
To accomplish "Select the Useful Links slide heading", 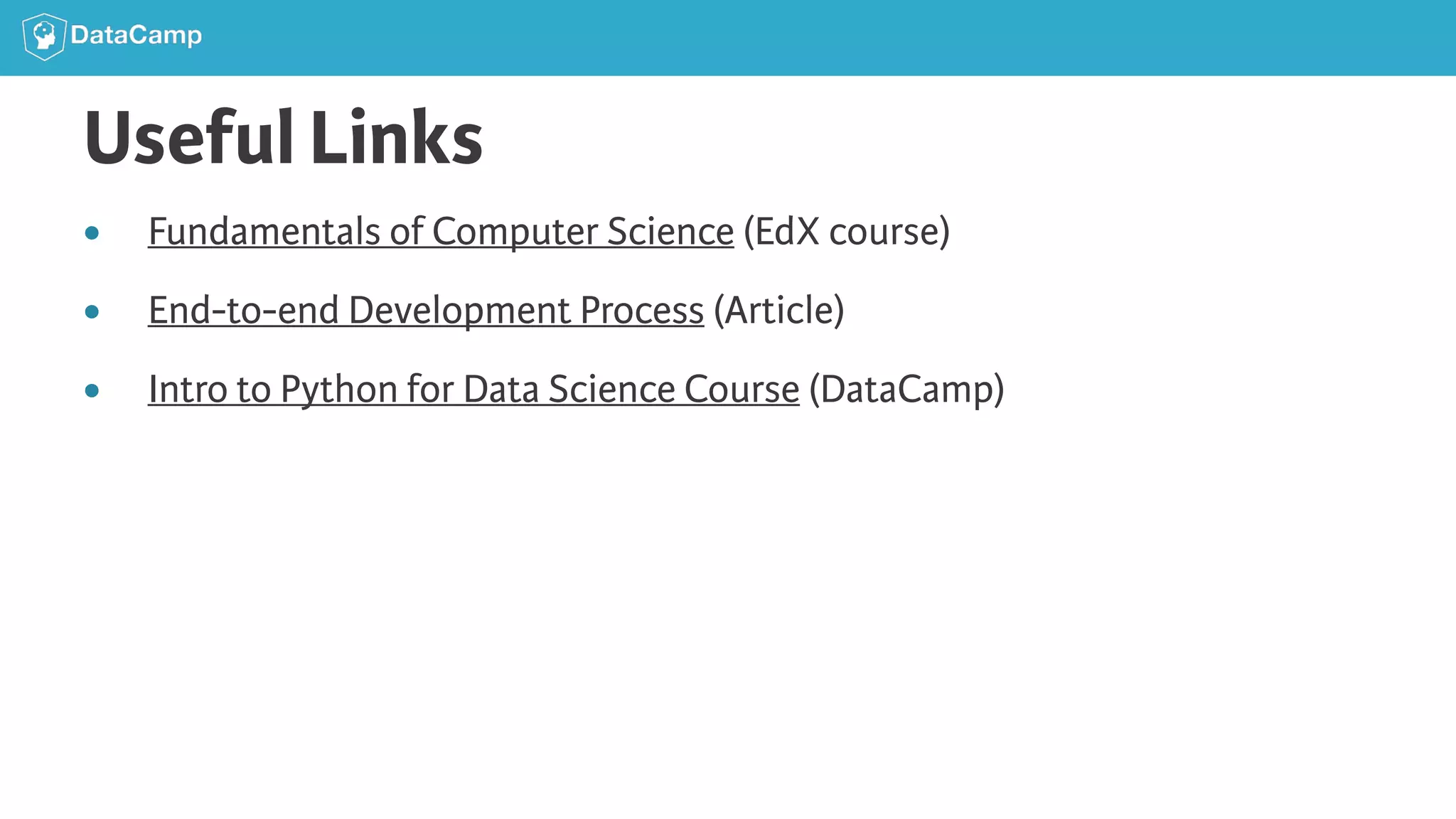I will [x=284, y=138].
